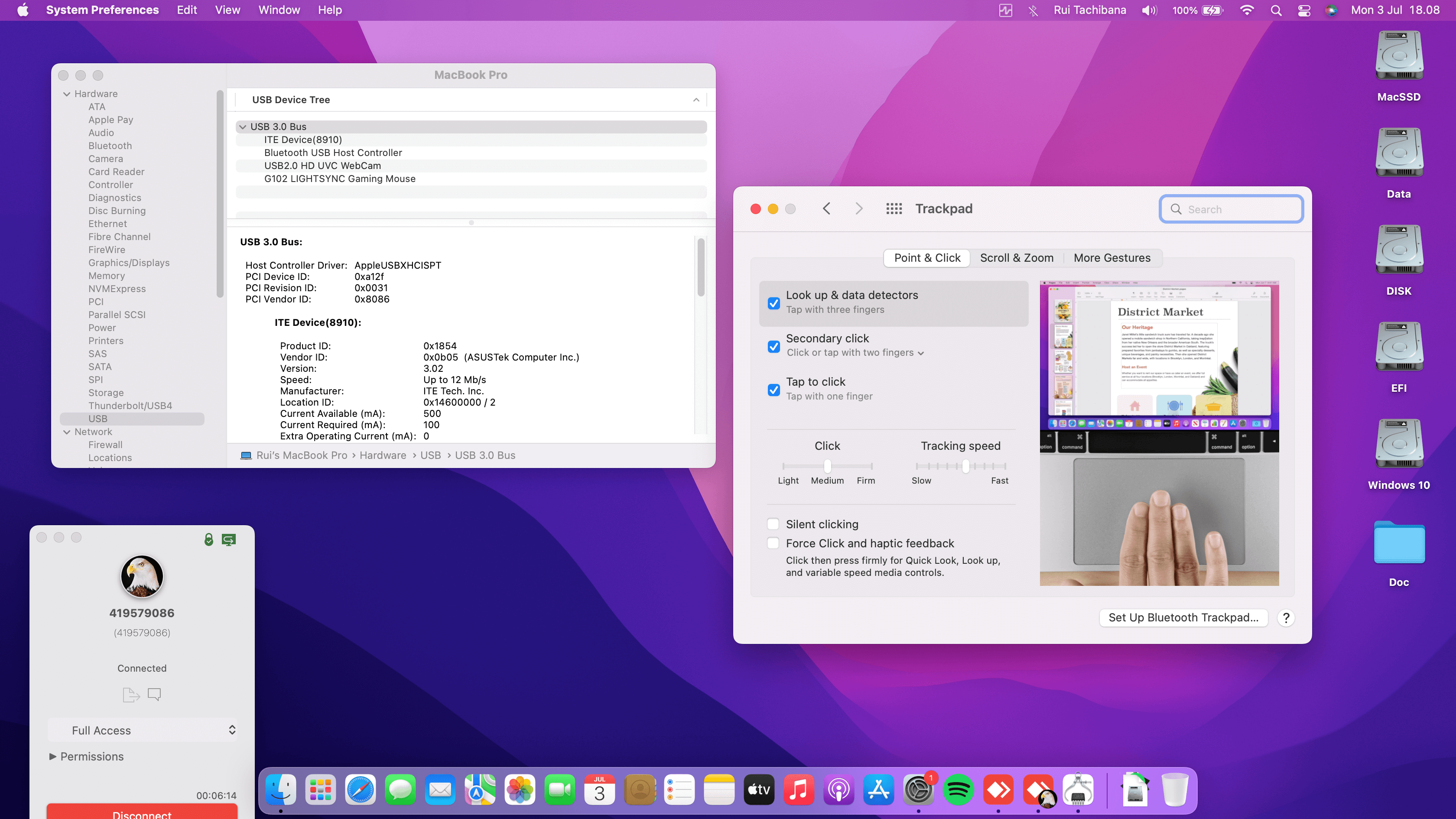
Task: Click the trackpad gesture preview video
Action: coord(1159,433)
